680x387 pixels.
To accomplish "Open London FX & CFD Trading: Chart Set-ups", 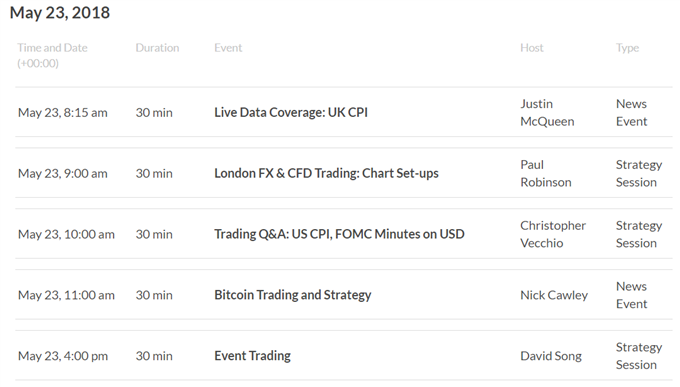I will tap(326, 173).
